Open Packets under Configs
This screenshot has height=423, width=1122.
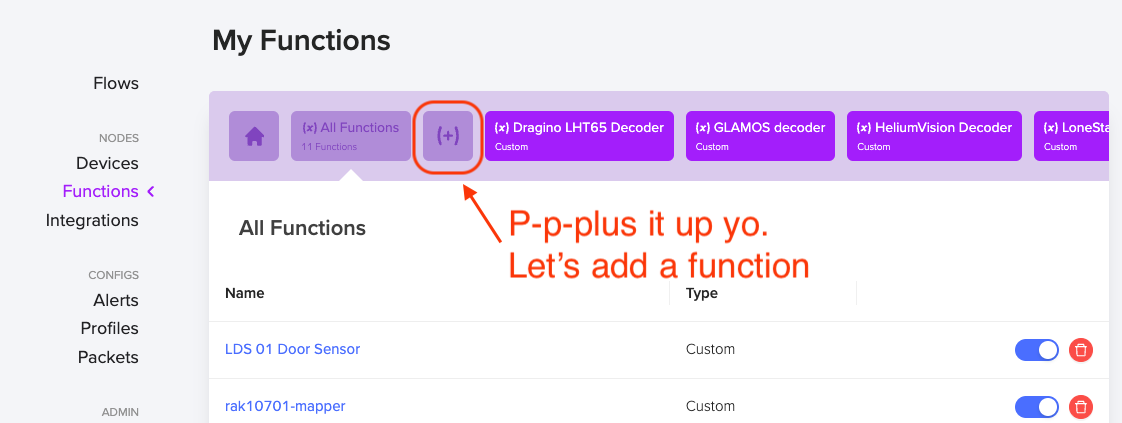click(x=108, y=357)
